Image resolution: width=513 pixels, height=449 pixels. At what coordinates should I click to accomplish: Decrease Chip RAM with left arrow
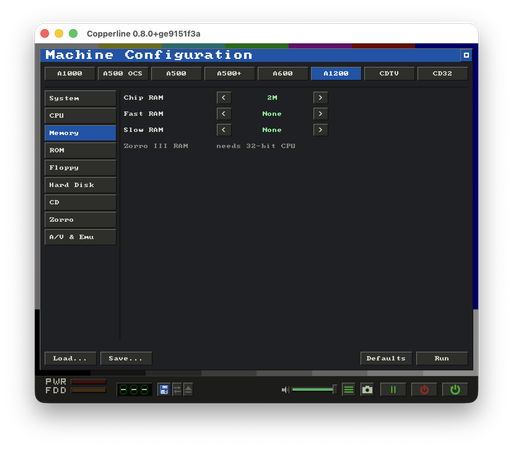click(x=224, y=98)
